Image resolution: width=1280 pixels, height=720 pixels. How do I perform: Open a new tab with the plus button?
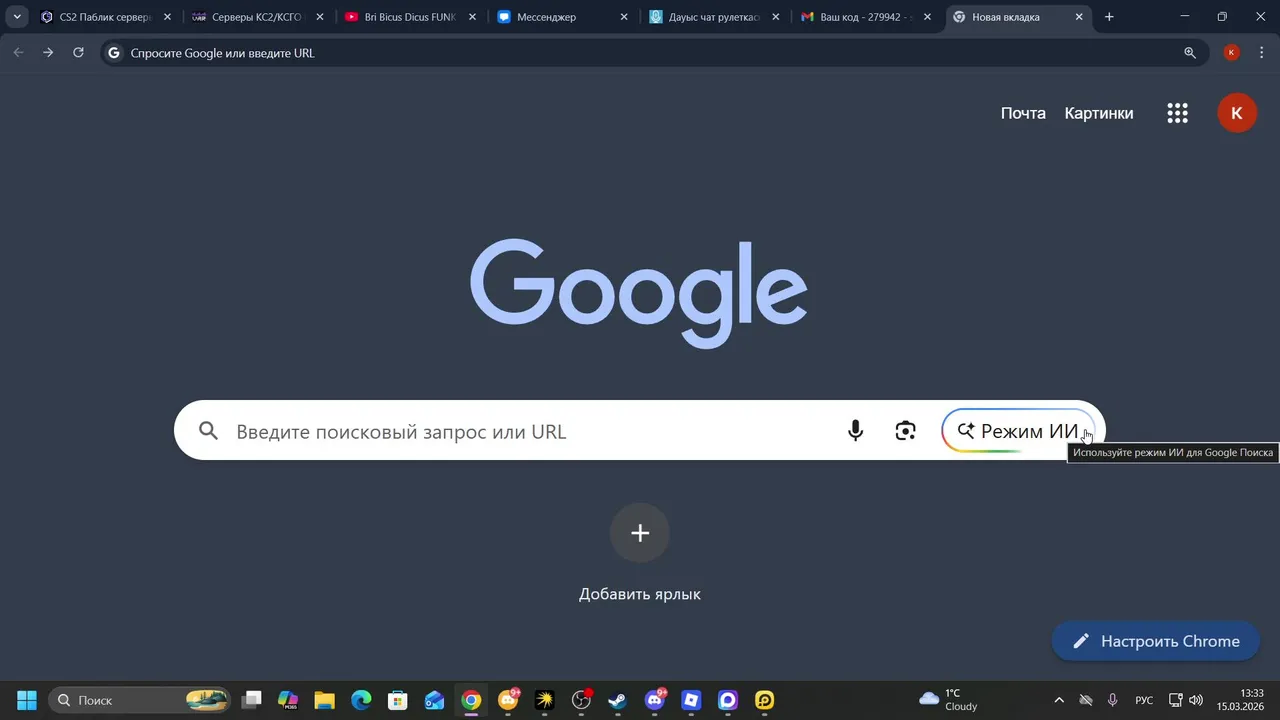tap(1109, 17)
